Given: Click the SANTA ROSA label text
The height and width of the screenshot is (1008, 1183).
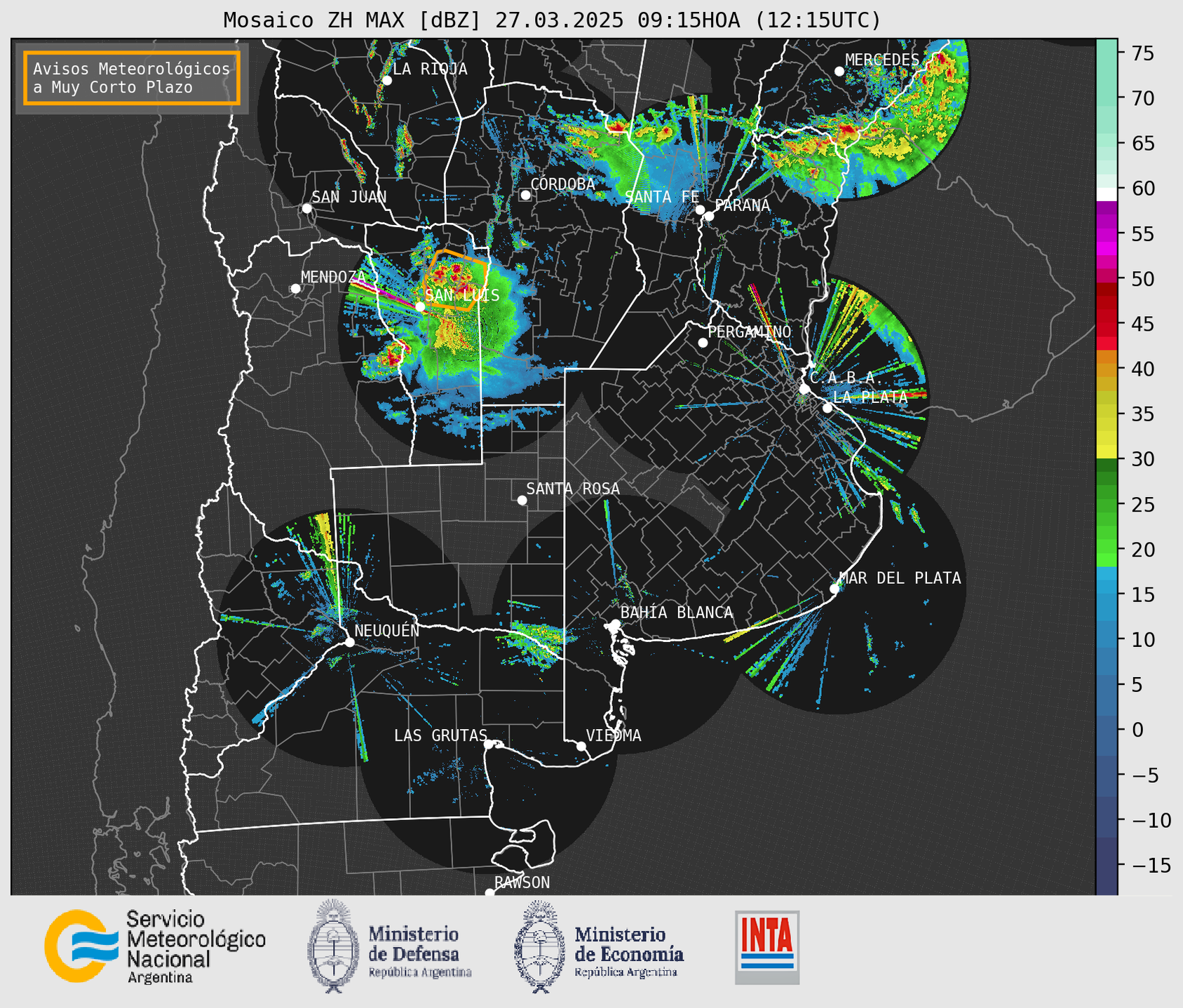Looking at the screenshot, I should coord(573,489).
